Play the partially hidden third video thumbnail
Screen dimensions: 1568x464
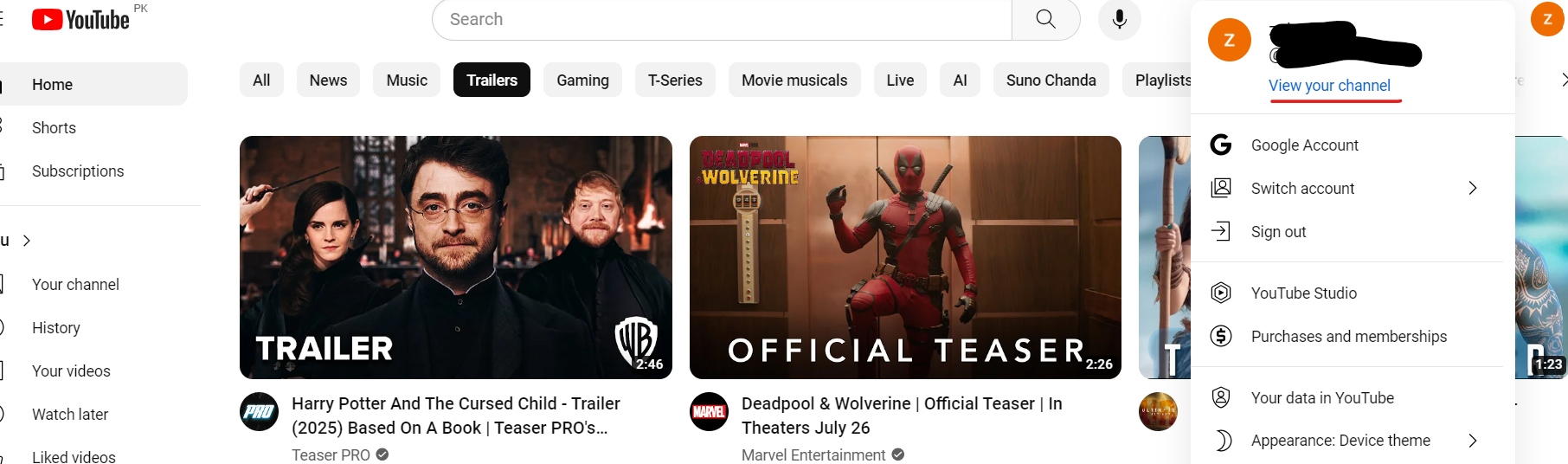click(1165, 257)
